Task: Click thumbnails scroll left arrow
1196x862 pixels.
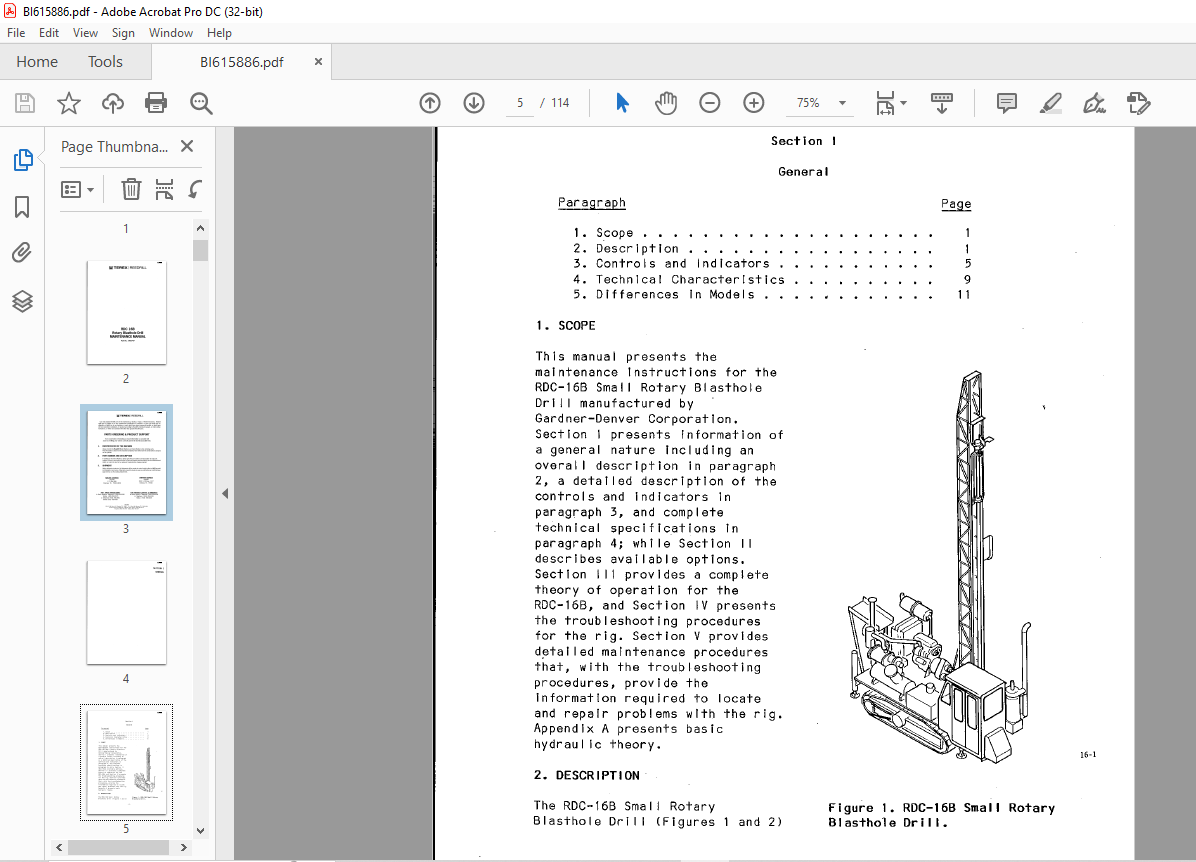Action: (x=59, y=848)
